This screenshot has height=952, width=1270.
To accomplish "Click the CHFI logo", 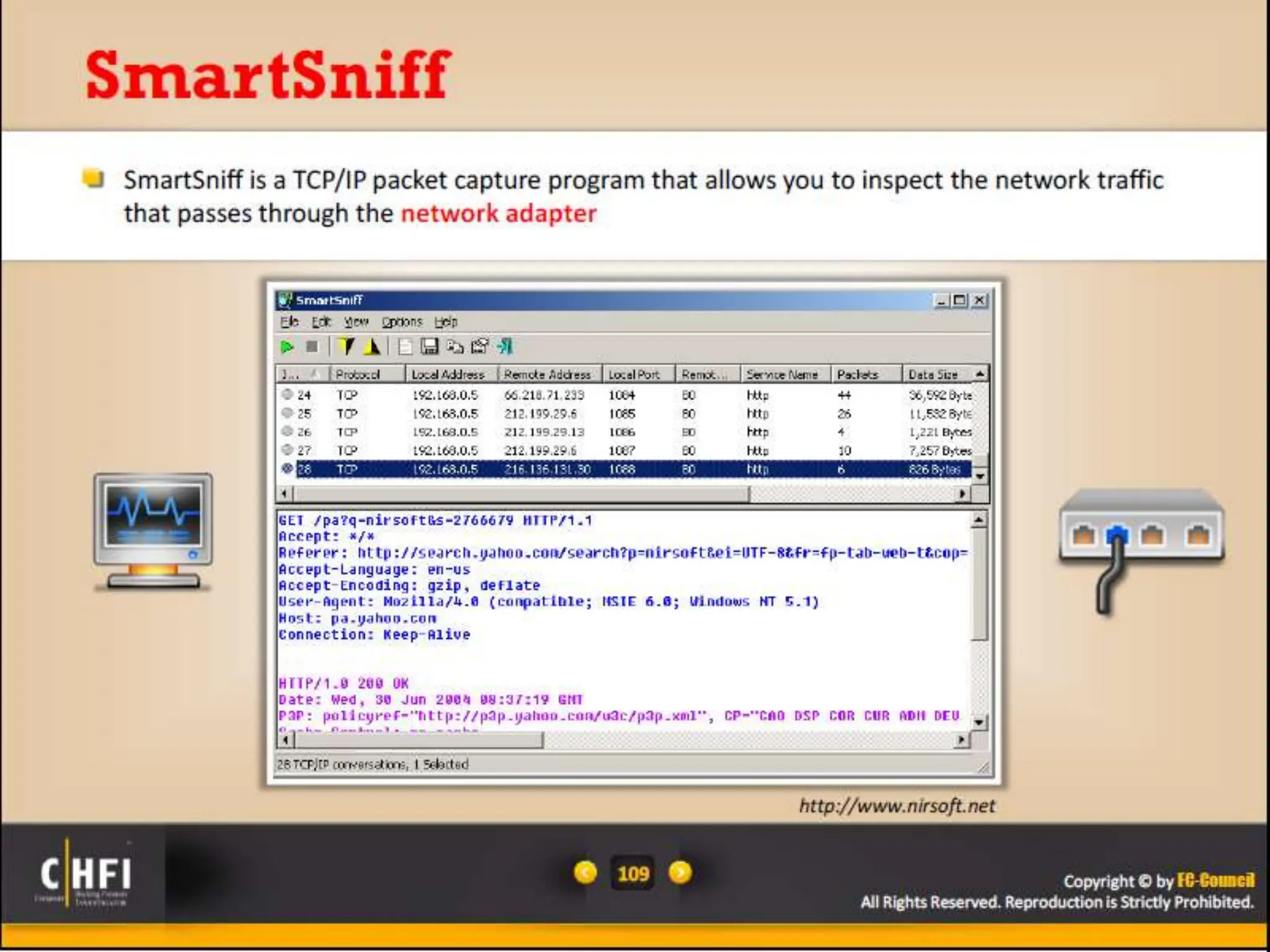I will click(85, 873).
